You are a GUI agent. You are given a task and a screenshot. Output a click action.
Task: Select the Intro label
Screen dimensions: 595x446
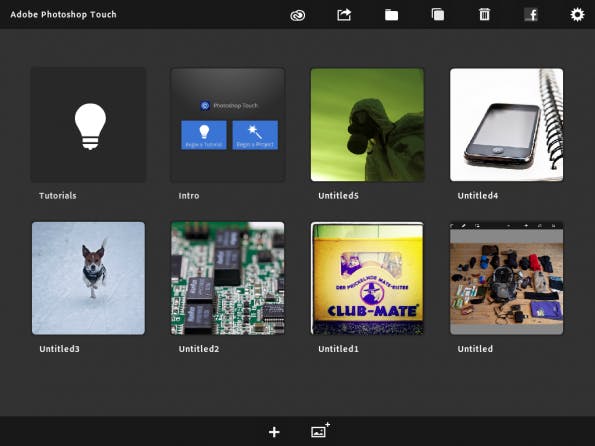click(x=189, y=196)
